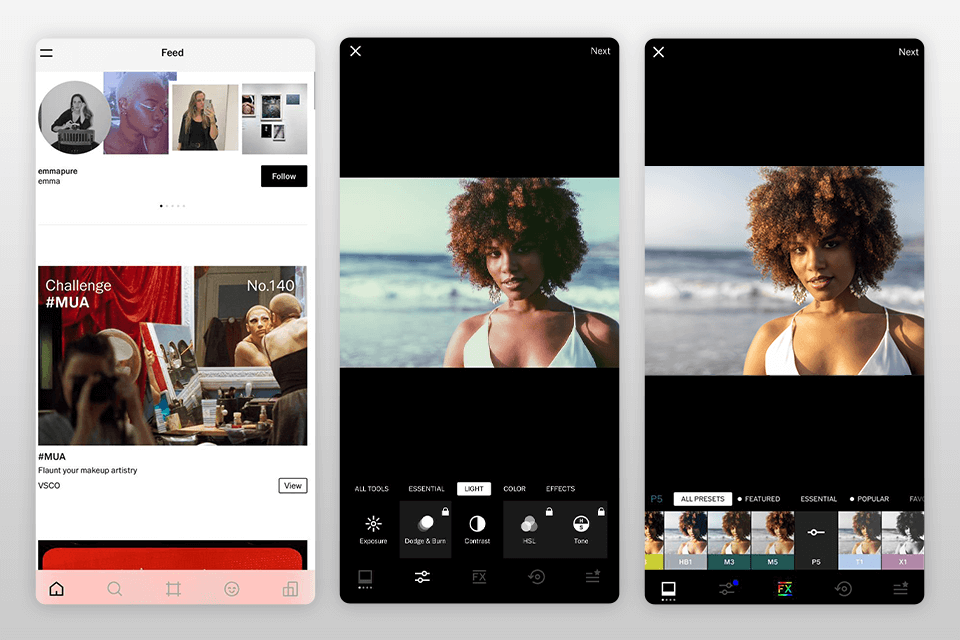Open the smiley profile icon in Feed bar
This screenshot has width=960, height=640.
[231, 589]
